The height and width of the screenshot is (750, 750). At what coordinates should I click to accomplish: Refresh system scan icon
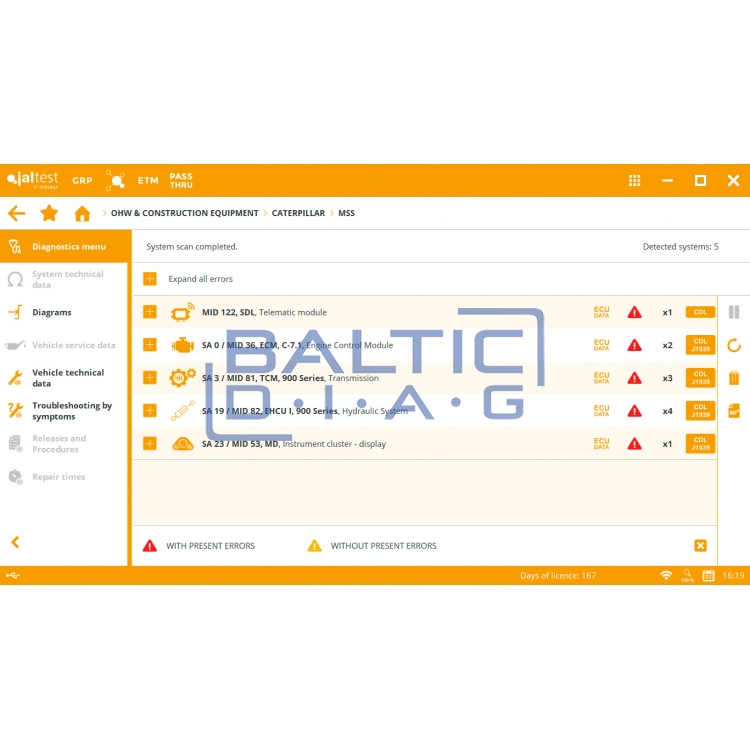click(734, 345)
